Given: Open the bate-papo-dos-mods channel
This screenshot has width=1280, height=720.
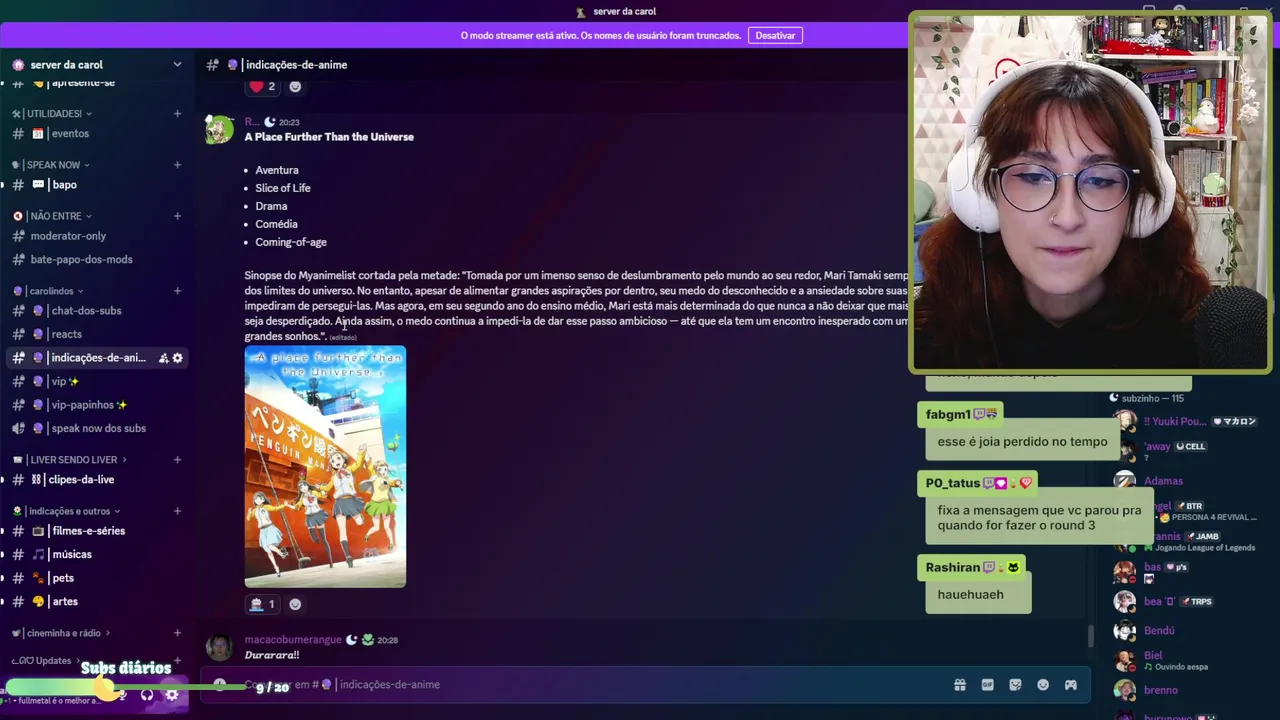Looking at the screenshot, I should (x=96, y=260).
